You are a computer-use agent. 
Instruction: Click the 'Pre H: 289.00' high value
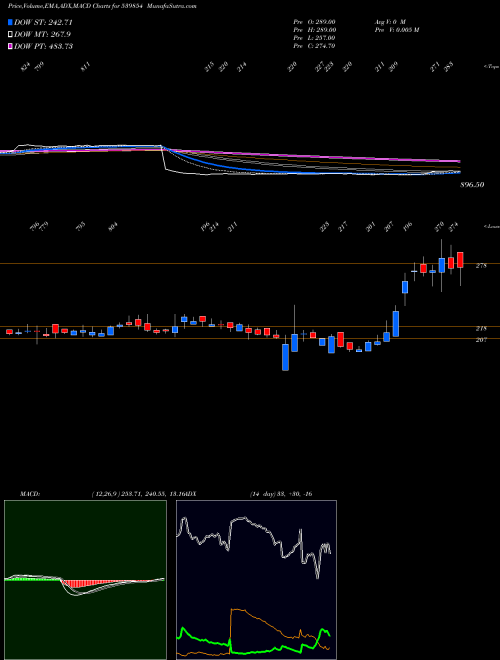click(314, 30)
